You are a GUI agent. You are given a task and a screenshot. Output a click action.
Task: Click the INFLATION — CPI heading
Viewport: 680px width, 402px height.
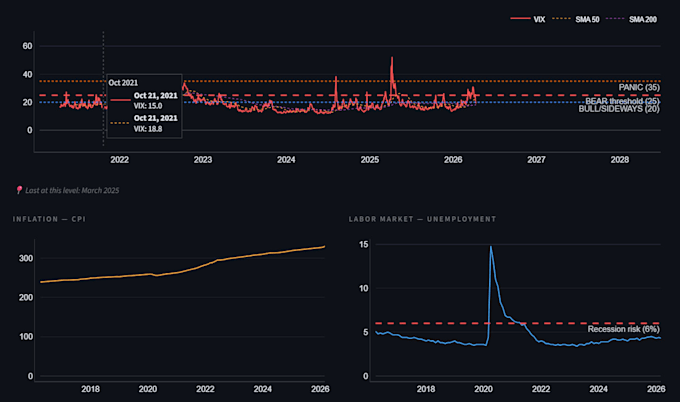pyautogui.click(x=49, y=219)
